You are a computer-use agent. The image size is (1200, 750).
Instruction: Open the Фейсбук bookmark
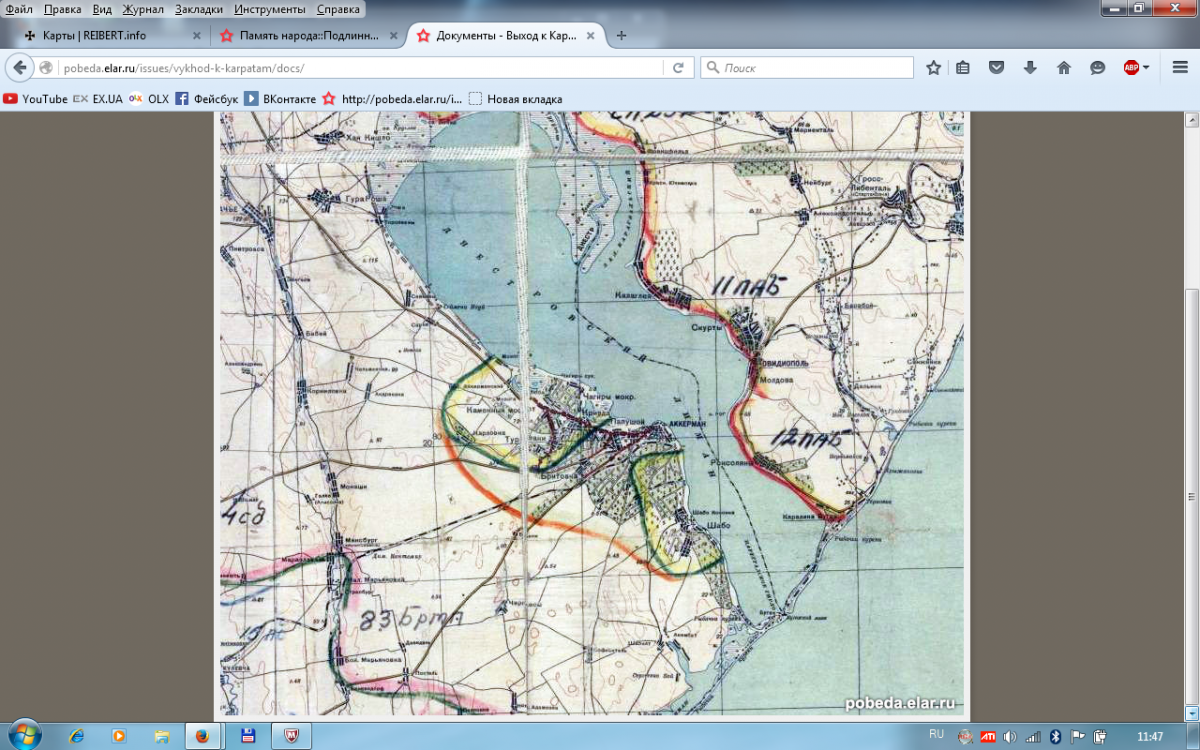207,99
